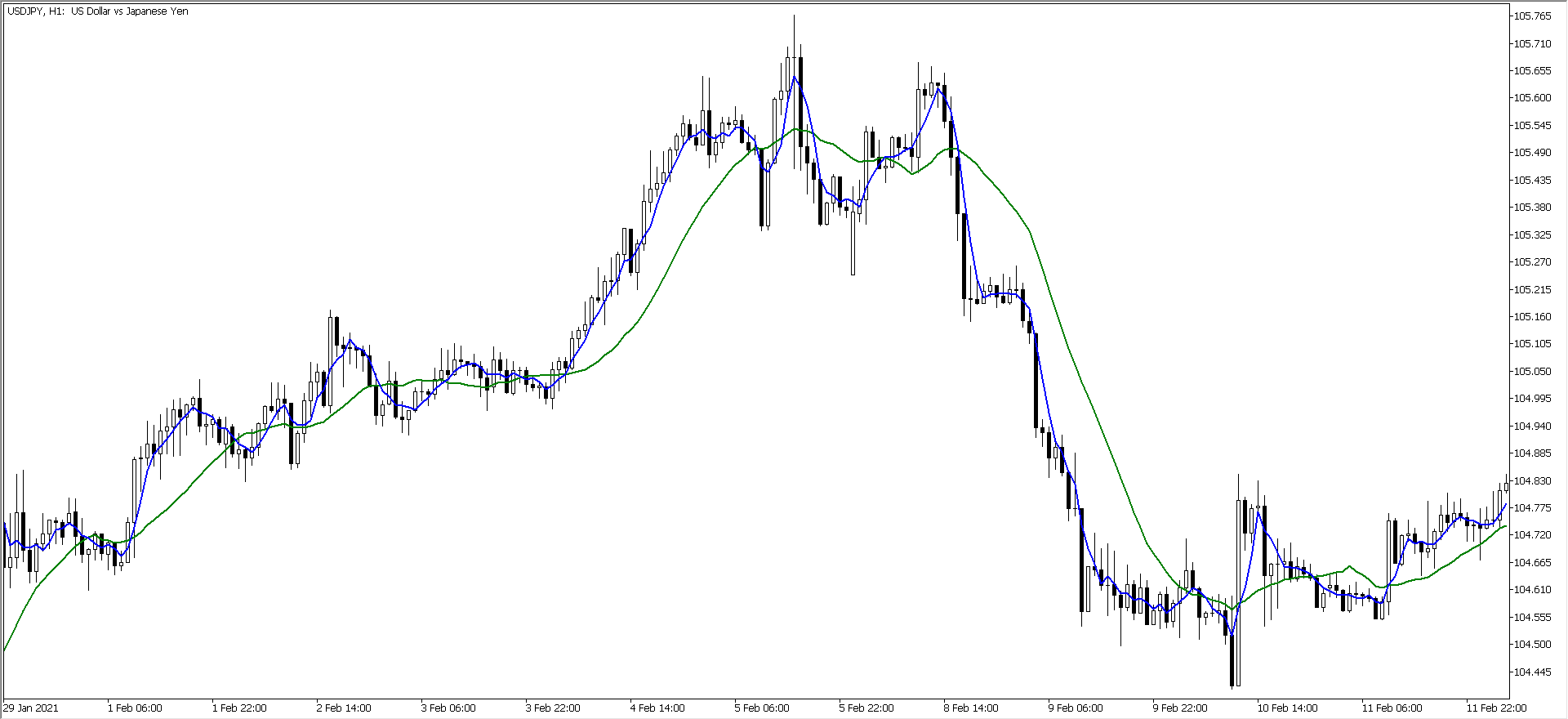Click the USDJPY, H1 chart title text
This screenshot has height=719, width=1568.
[97, 11]
